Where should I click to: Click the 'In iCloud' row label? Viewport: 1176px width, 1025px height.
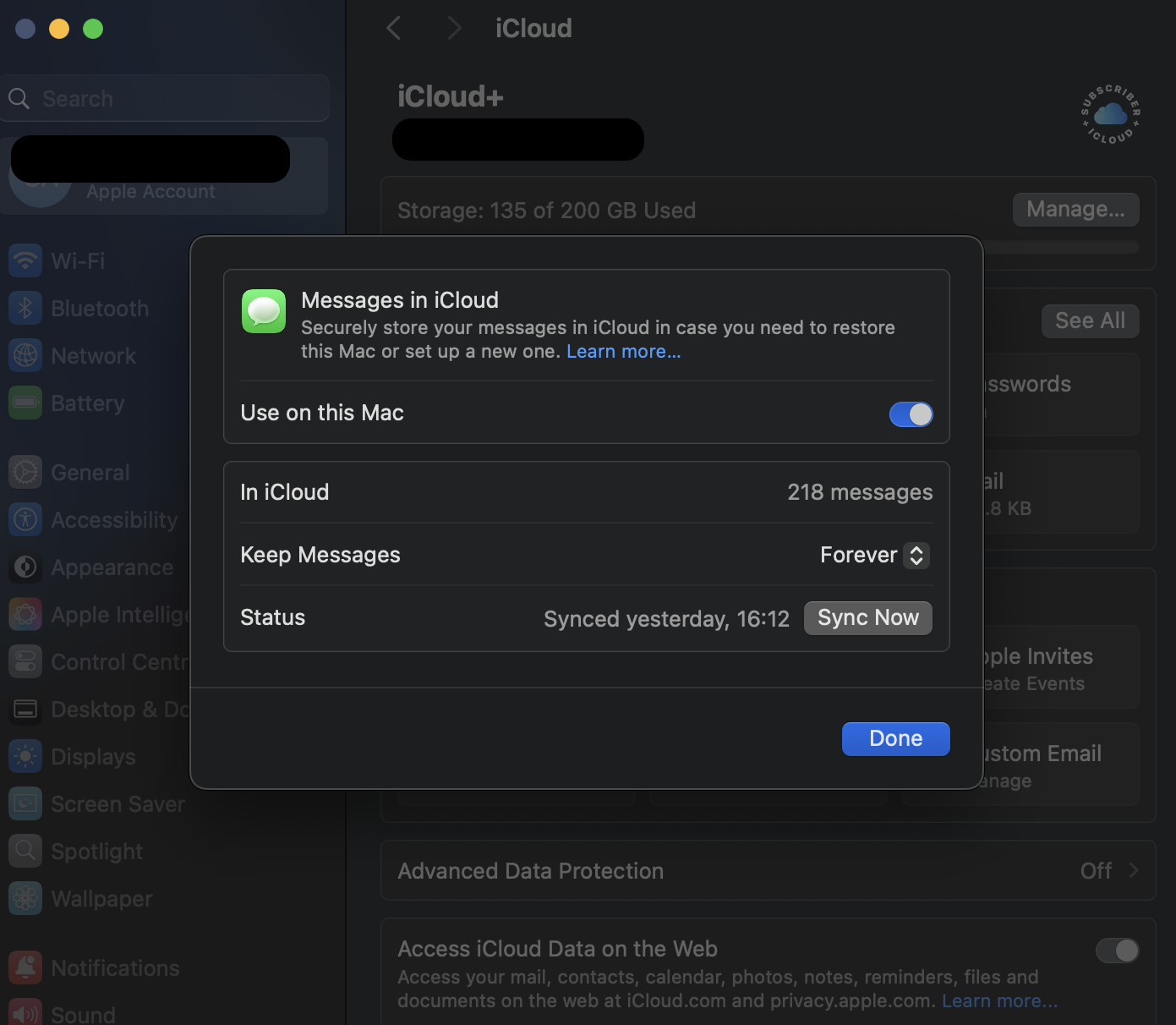click(284, 492)
